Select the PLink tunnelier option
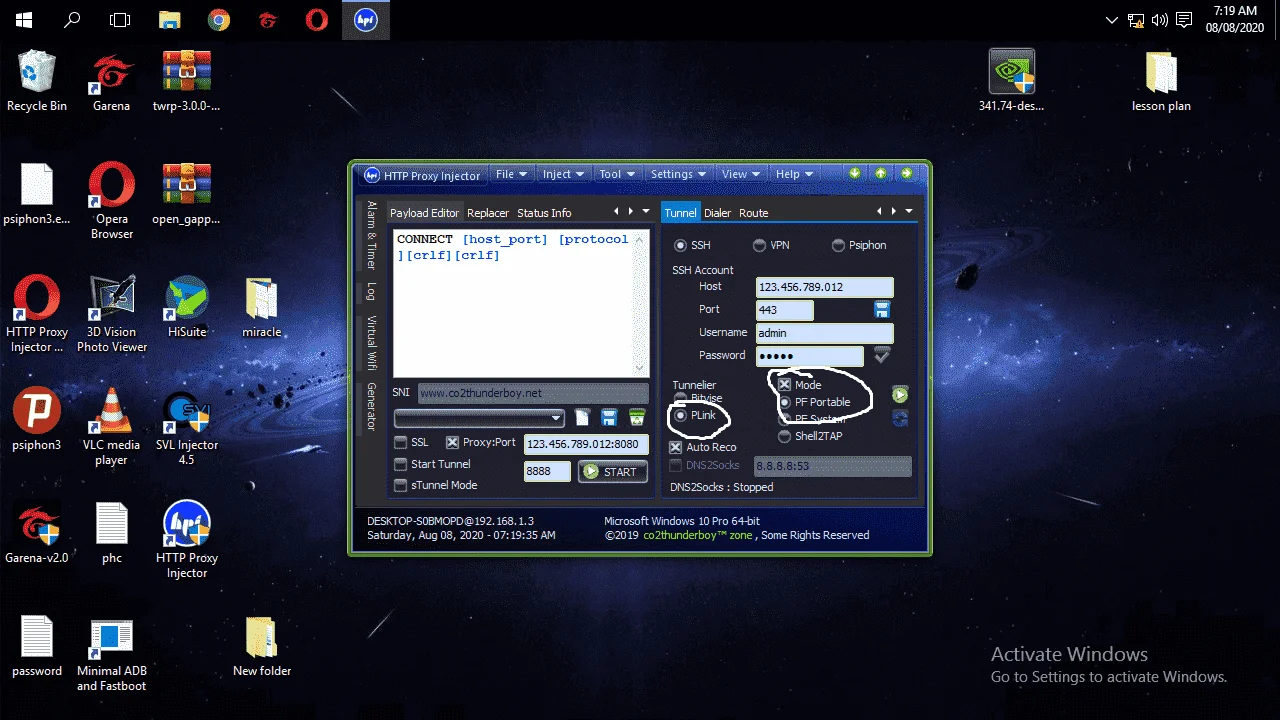 681,415
